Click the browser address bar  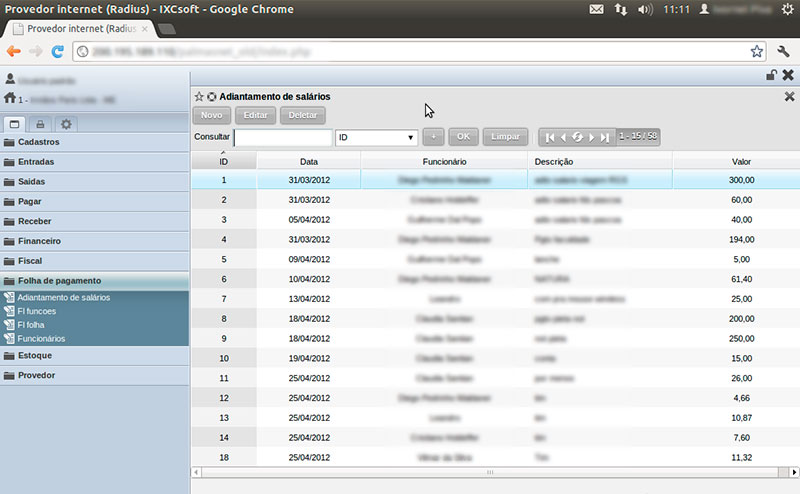click(418, 52)
